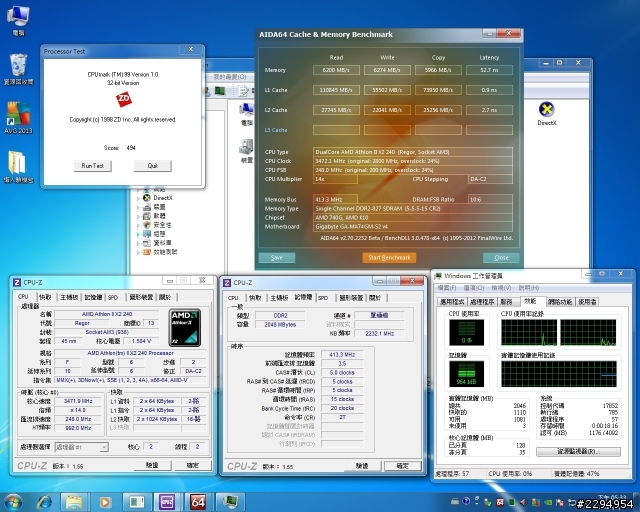Switch to 應用程式 tab in Task Manager
The image size is (640, 512).
452,302
